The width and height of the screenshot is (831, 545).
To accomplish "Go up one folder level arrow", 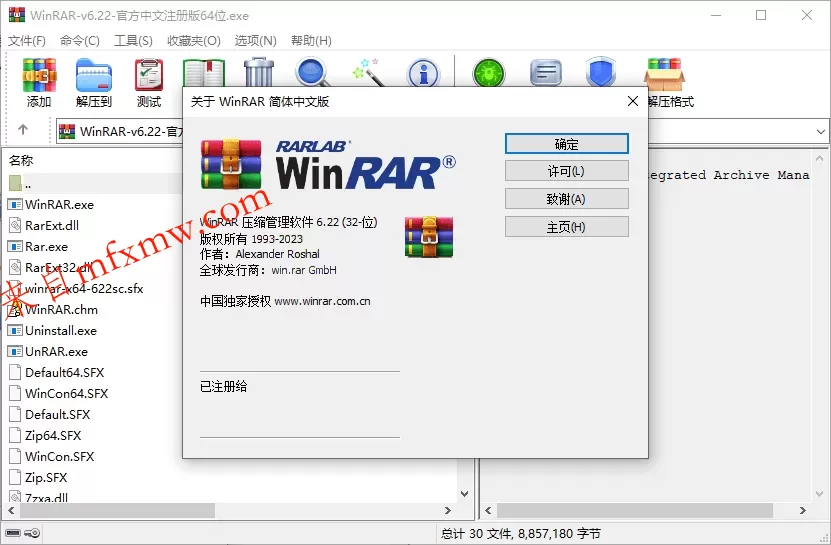I will pos(23,130).
